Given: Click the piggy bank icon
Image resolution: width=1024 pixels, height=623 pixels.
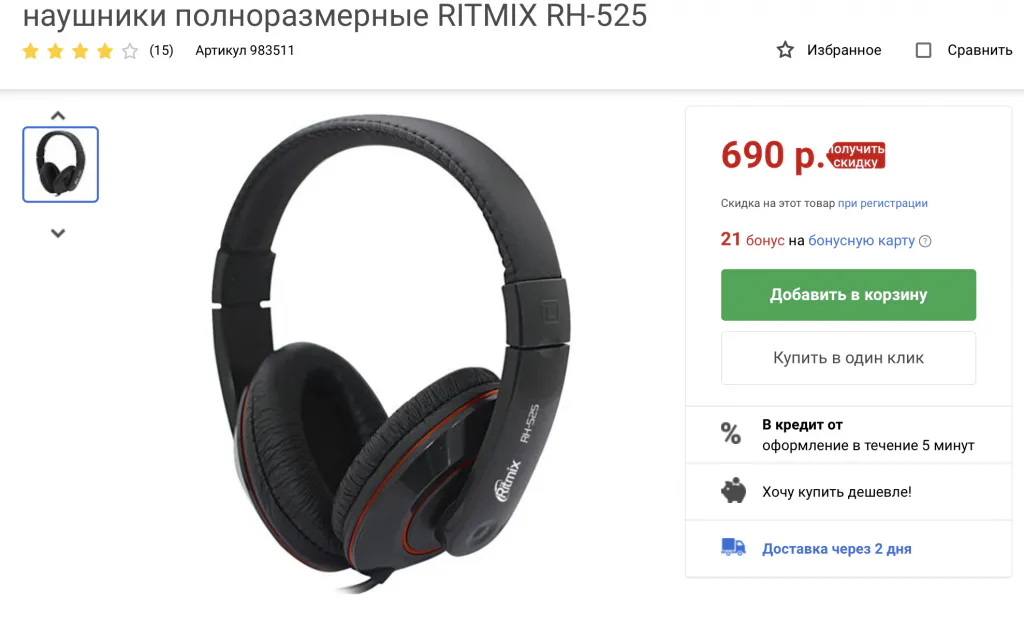Looking at the screenshot, I should click(x=733, y=490).
